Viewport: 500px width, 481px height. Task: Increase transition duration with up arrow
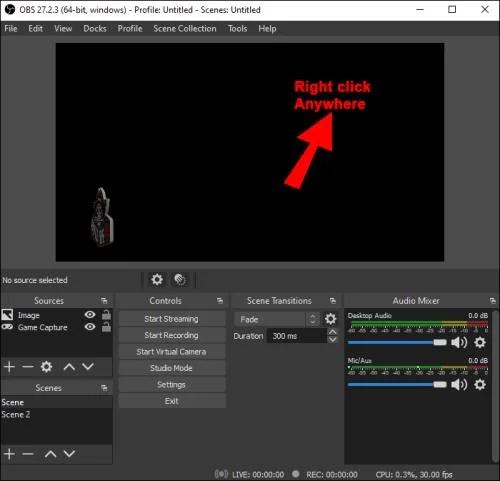332,332
